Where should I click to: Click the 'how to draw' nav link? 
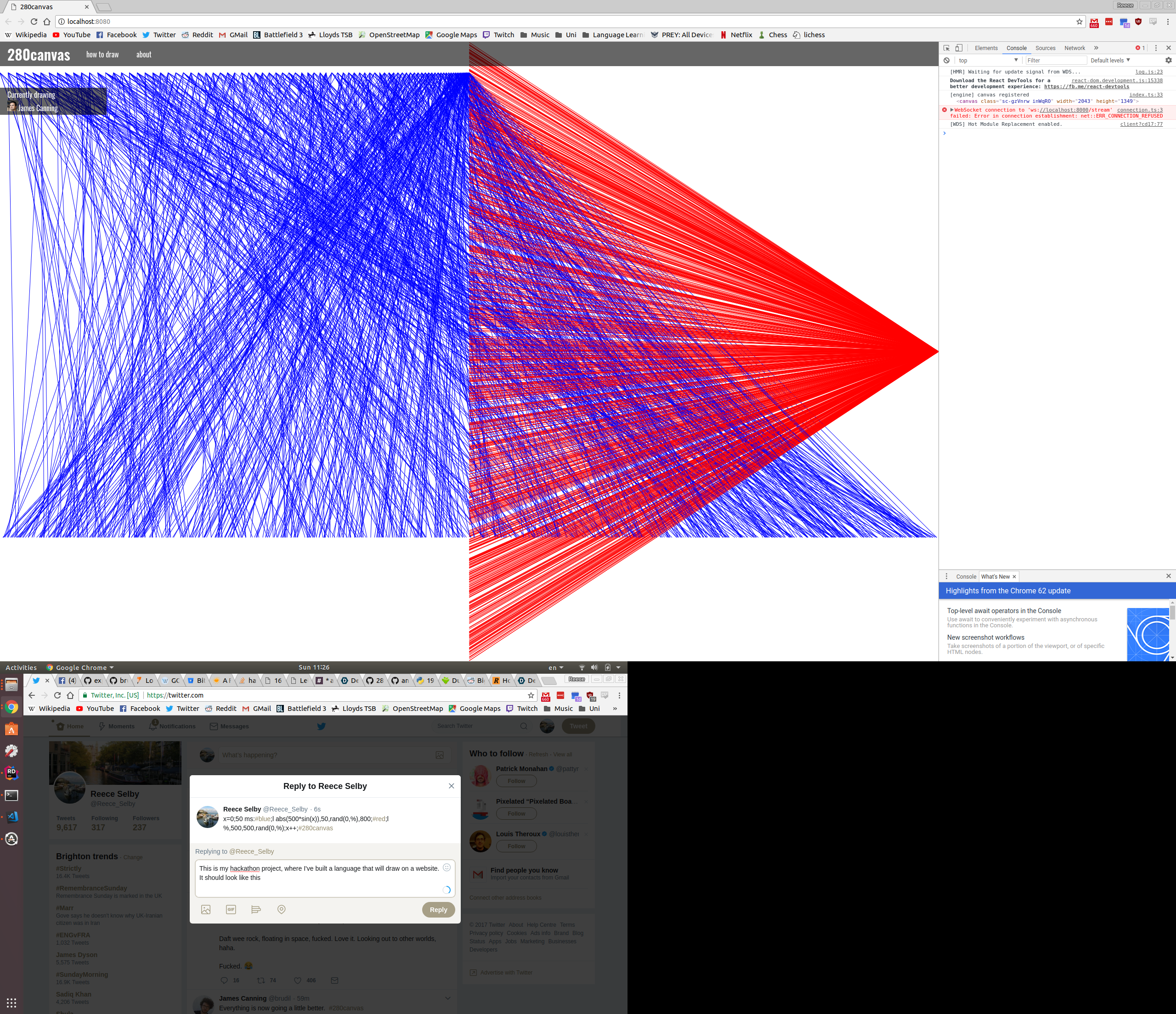tap(102, 55)
